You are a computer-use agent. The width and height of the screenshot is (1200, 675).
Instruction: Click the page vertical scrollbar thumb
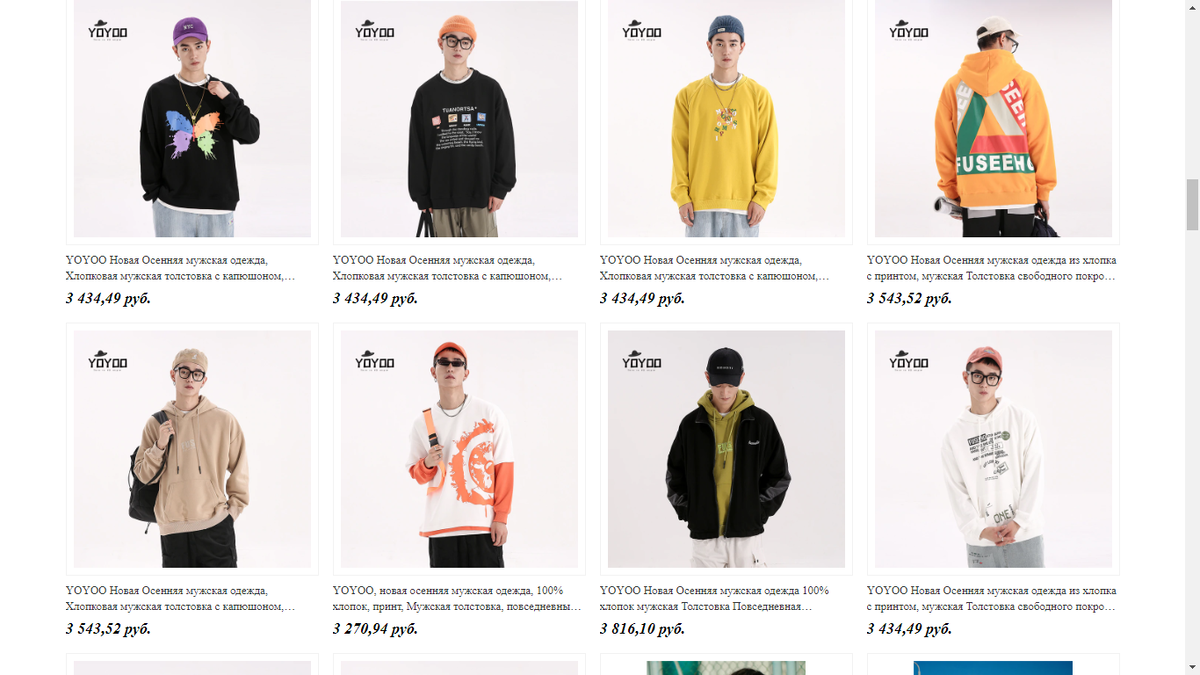click(1191, 205)
